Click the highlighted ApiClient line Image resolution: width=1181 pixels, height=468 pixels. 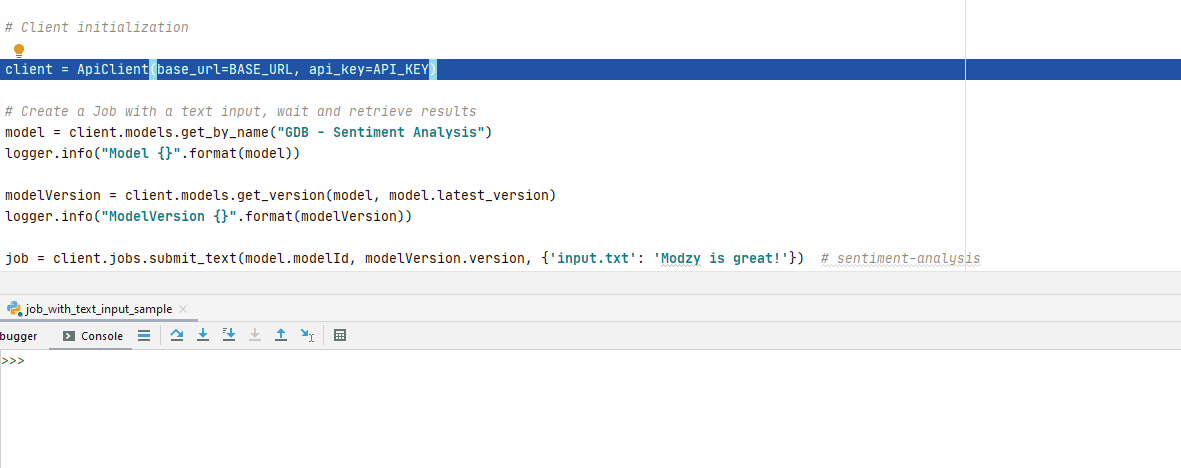220,69
